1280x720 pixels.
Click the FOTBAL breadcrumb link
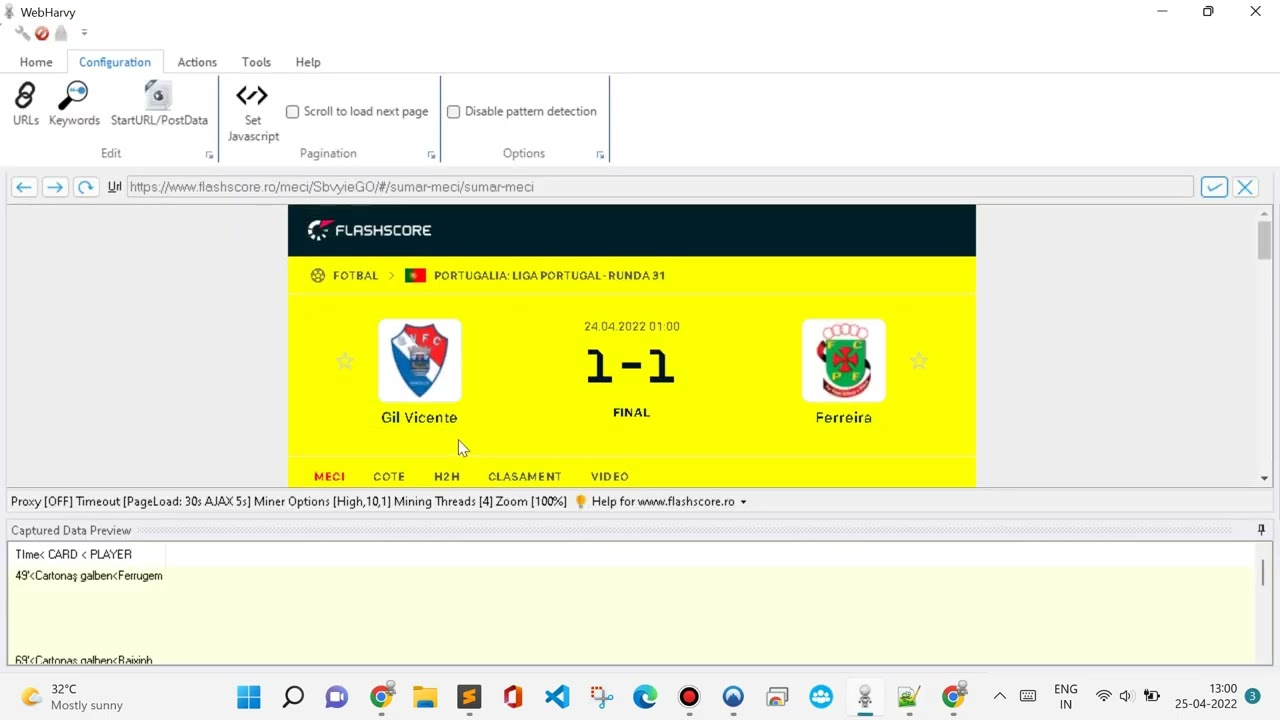tap(355, 275)
